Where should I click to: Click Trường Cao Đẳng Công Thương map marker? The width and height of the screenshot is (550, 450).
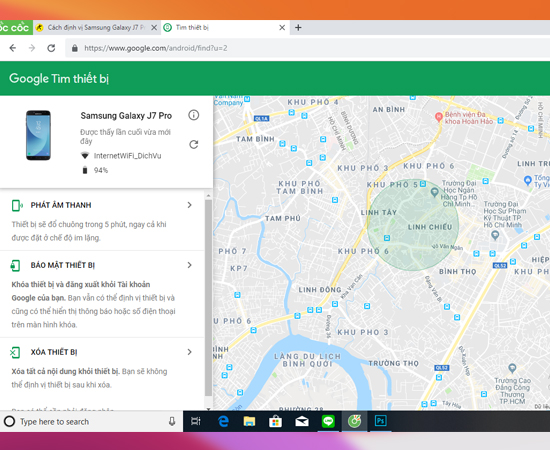click(x=512, y=368)
